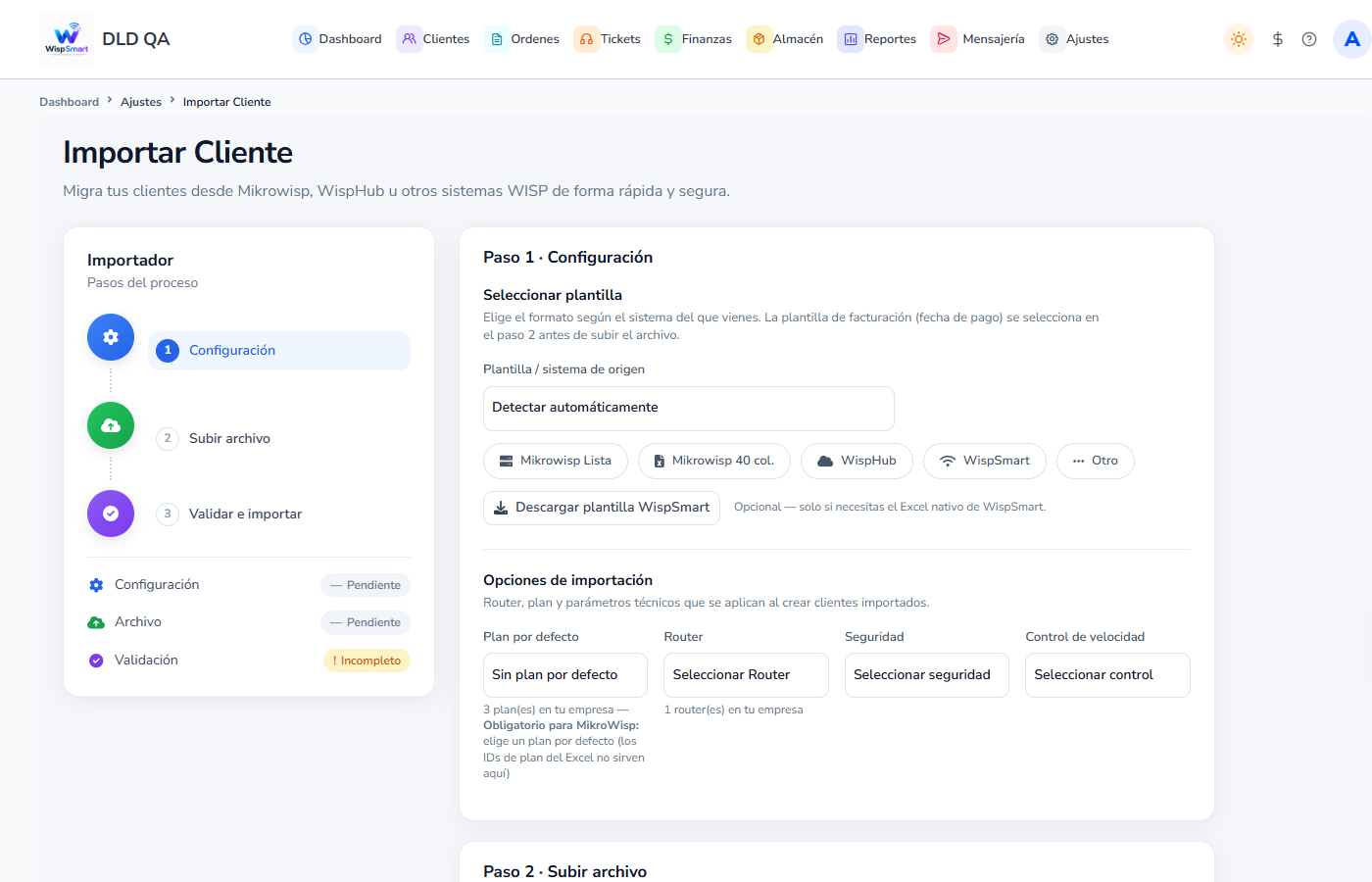Click the Pendiente badge for Archivo
Viewport: 1372px width, 882px height.
tap(366, 622)
